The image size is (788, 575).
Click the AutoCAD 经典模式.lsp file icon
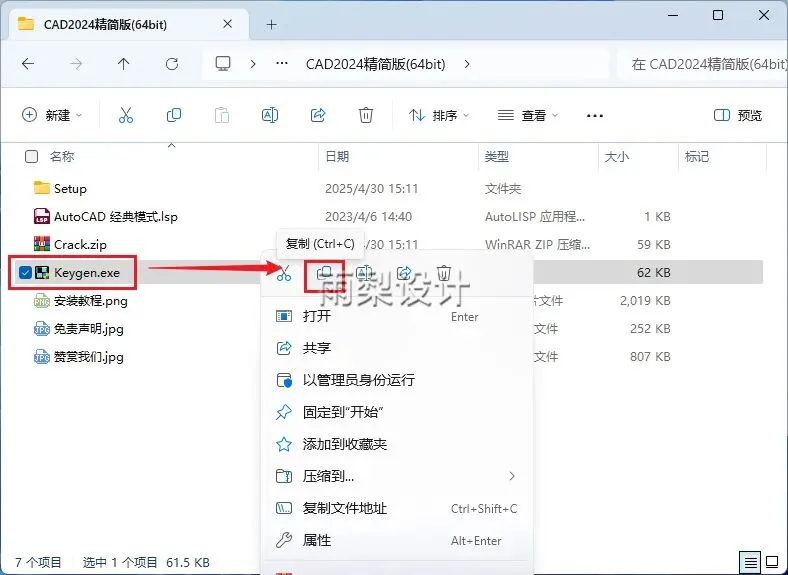point(42,216)
